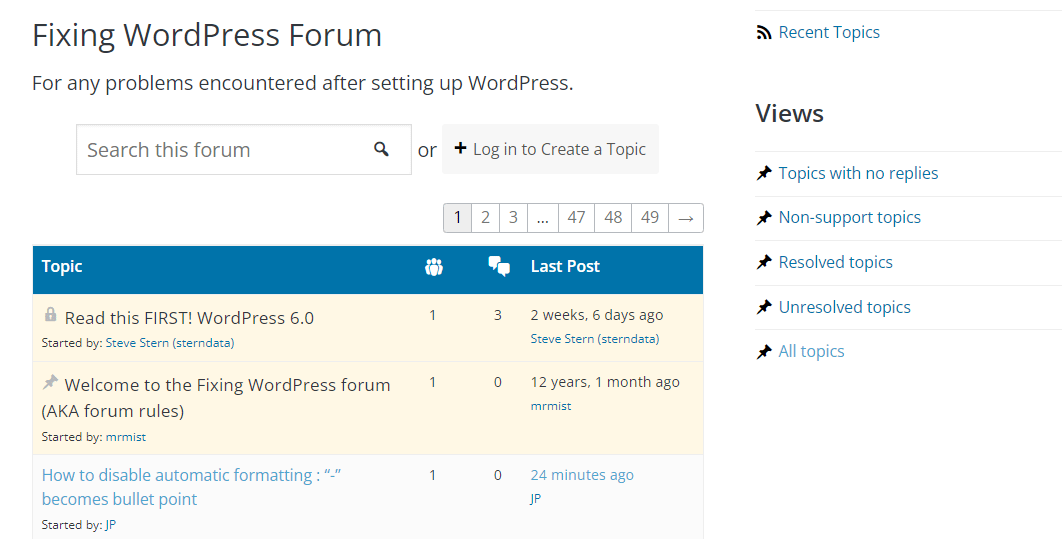The image size is (1062, 539).
Task: Click the pushpin icon on Welcome topic
Action: click(50, 383)
